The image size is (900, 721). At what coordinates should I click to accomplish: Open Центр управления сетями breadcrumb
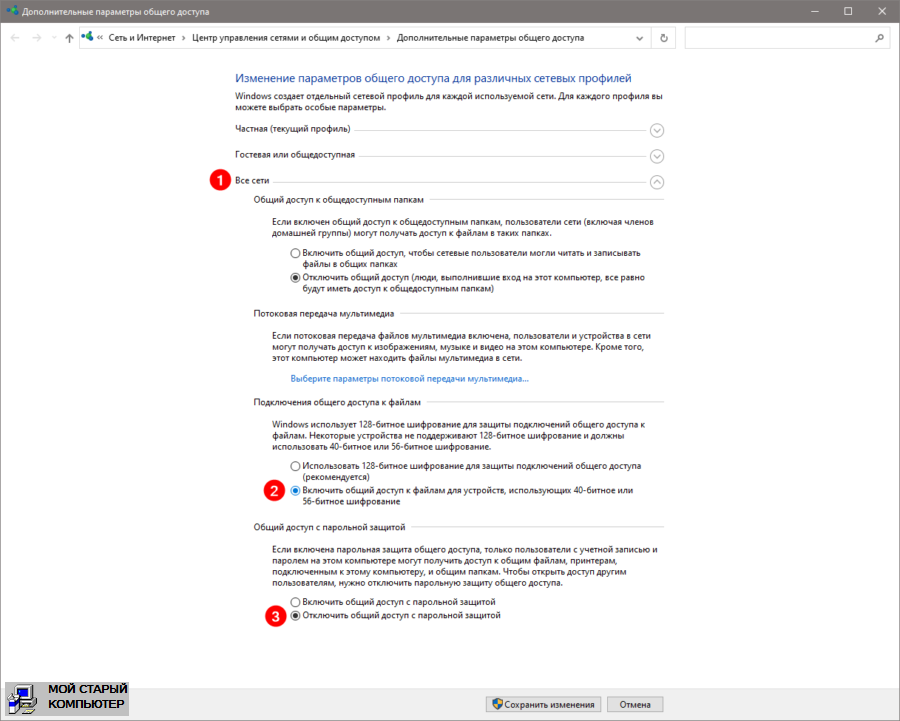point(286,38)
